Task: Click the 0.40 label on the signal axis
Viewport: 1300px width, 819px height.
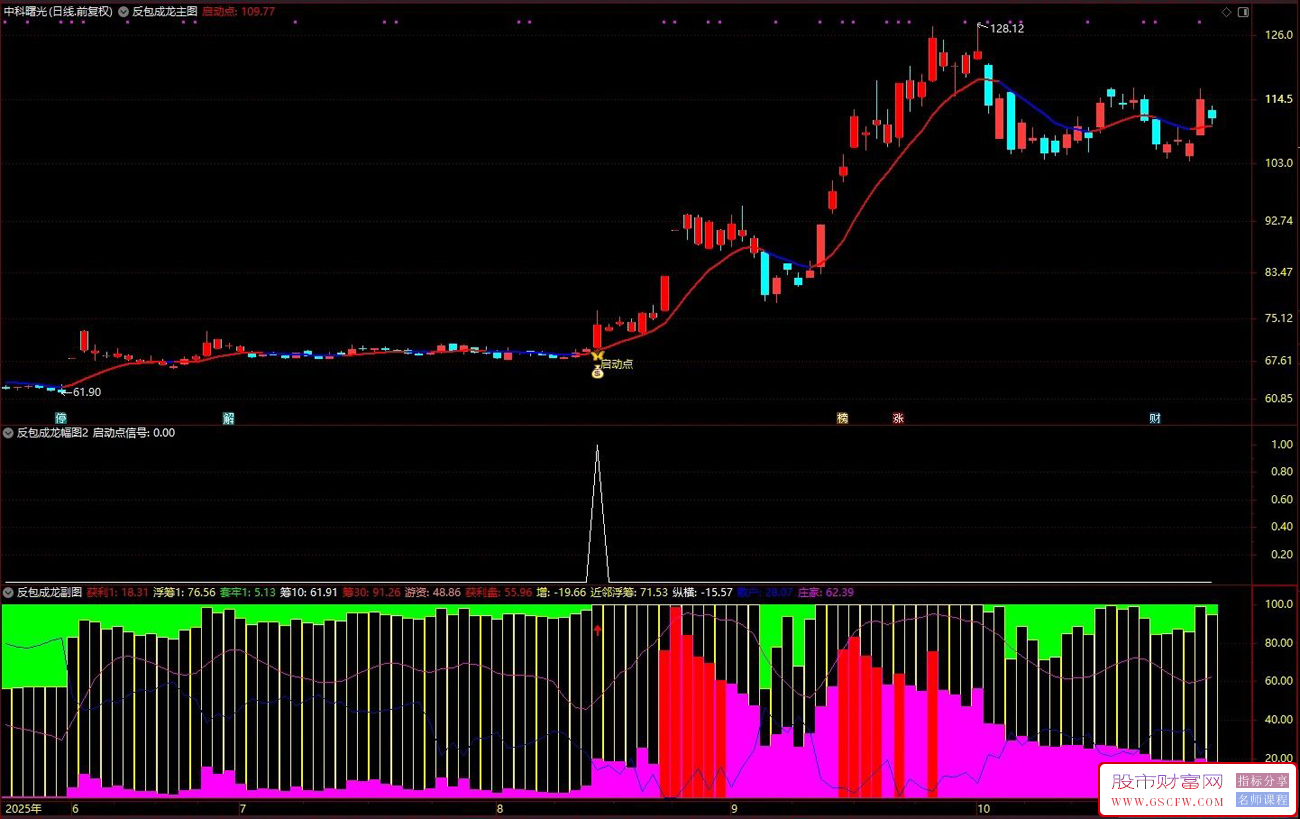Action: [1281, 526]
